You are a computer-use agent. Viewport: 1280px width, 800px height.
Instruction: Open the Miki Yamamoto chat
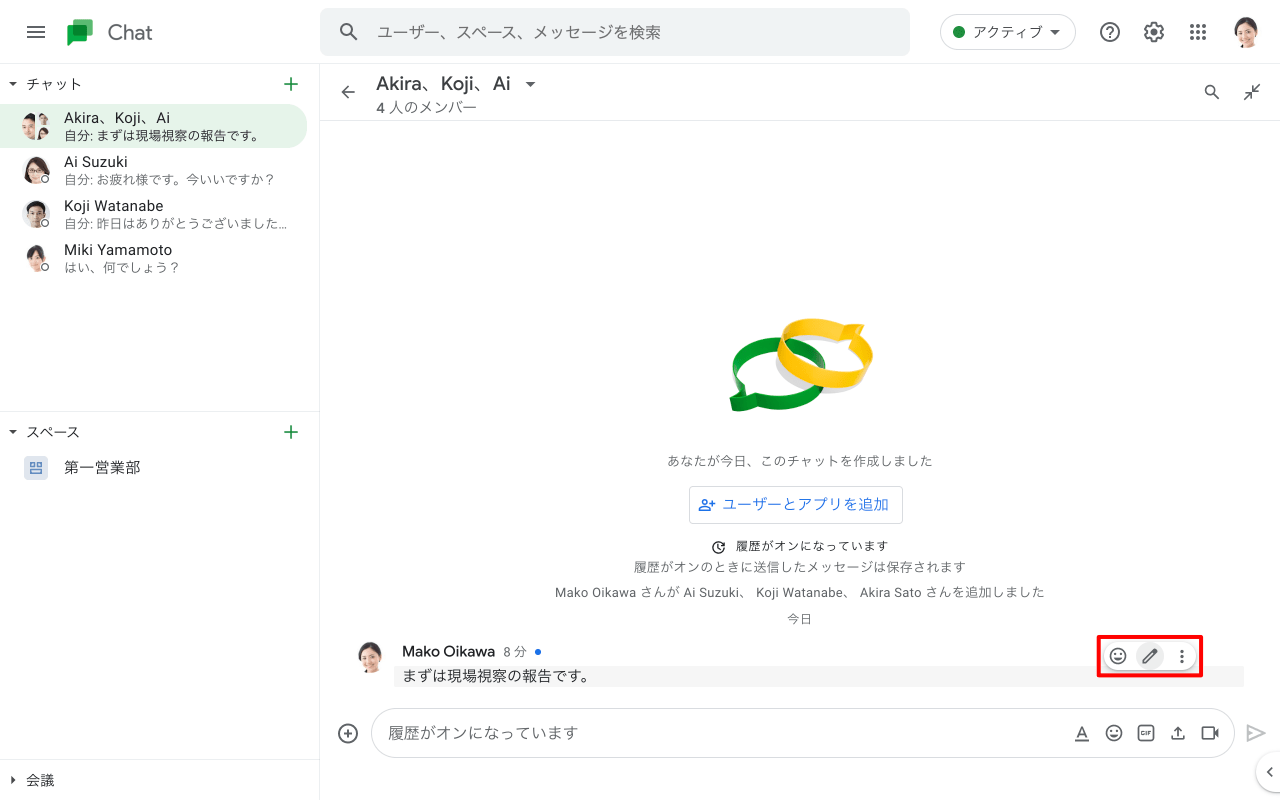click(x=153, y=258)
